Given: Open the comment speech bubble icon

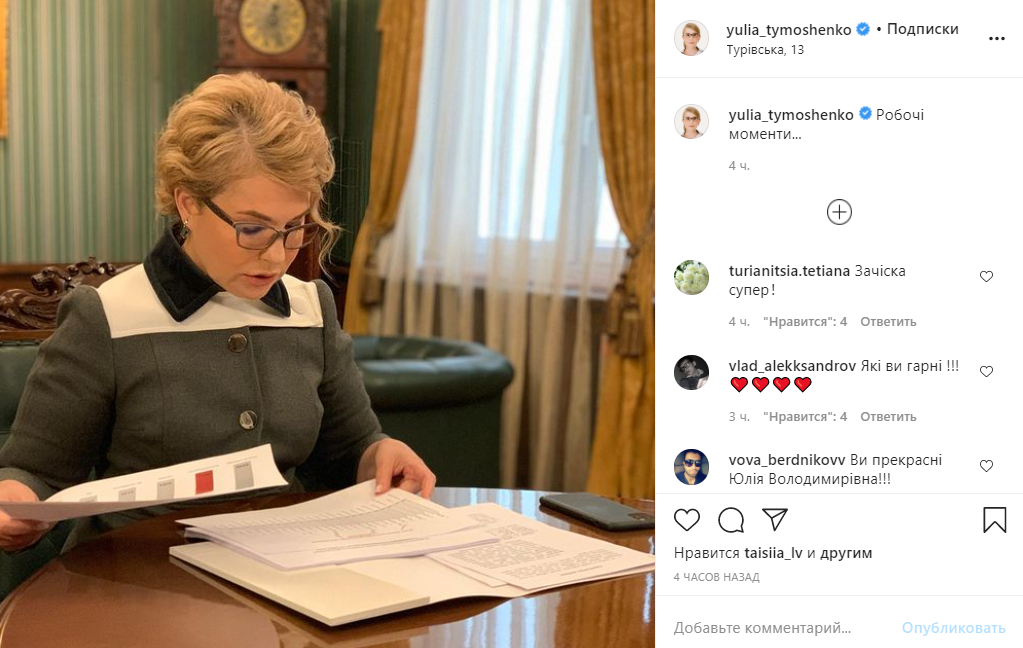Looking at the screenshot, I should (x=731, y=519).
